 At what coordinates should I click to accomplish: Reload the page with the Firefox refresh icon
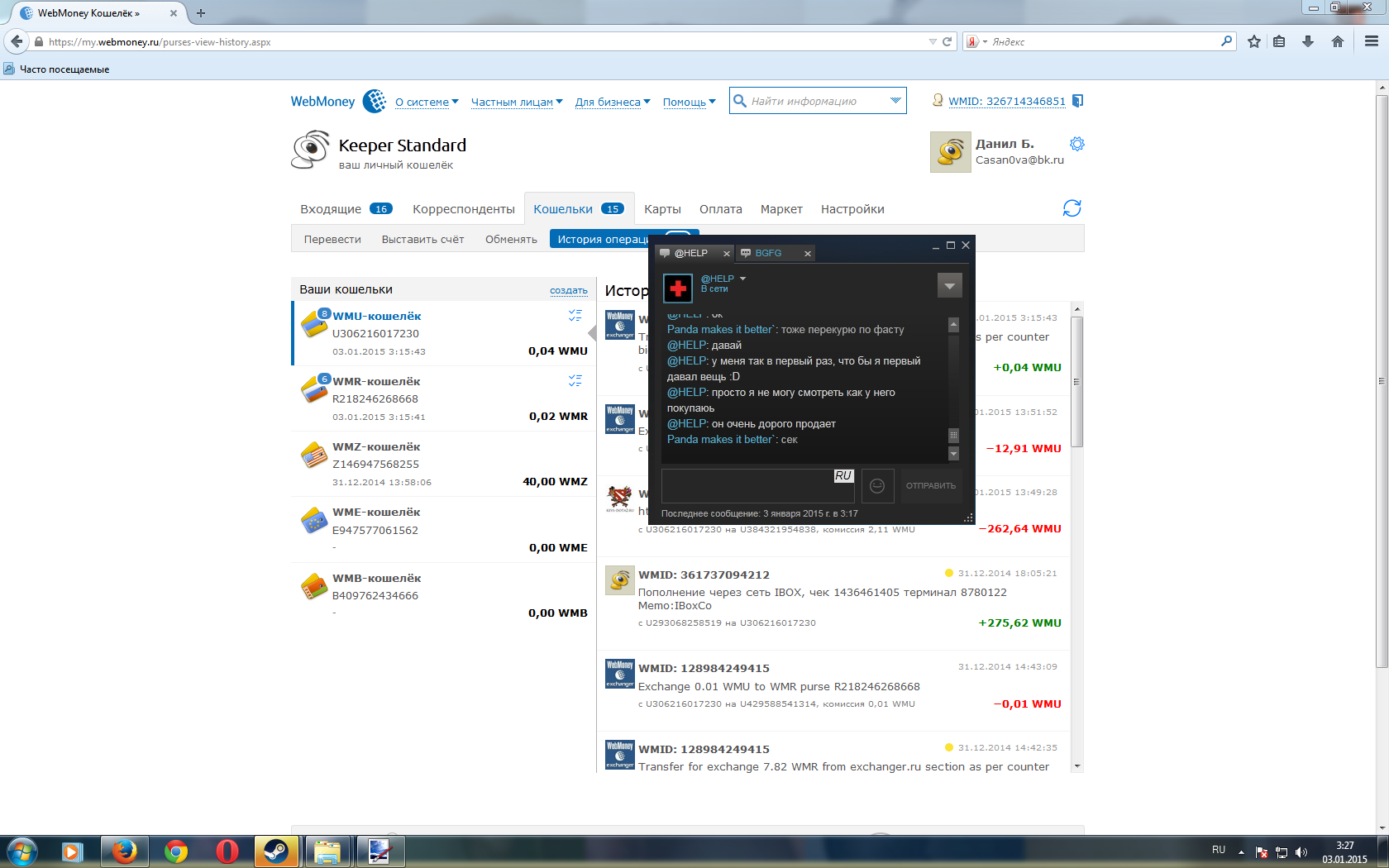[x=947, y=41]
